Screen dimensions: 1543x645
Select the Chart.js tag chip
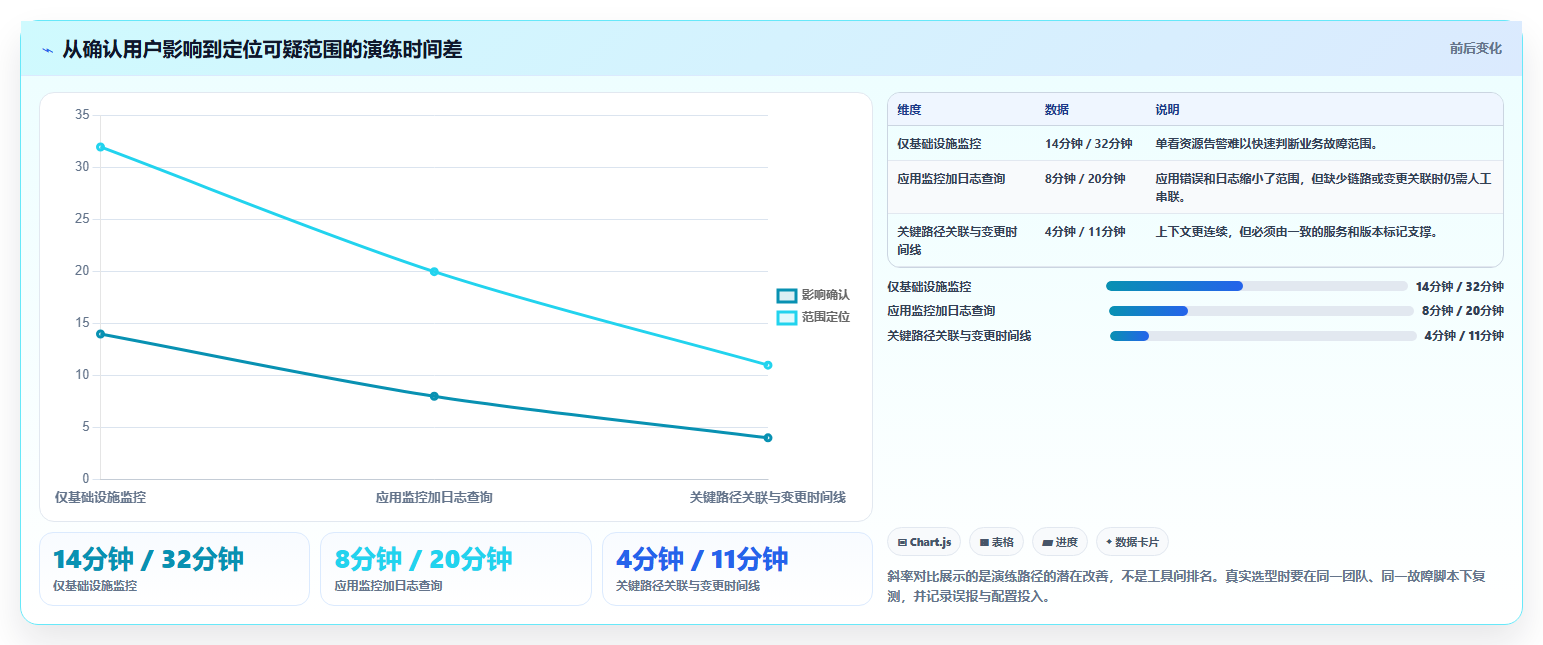pyautogui.click(x=924, y=542)
